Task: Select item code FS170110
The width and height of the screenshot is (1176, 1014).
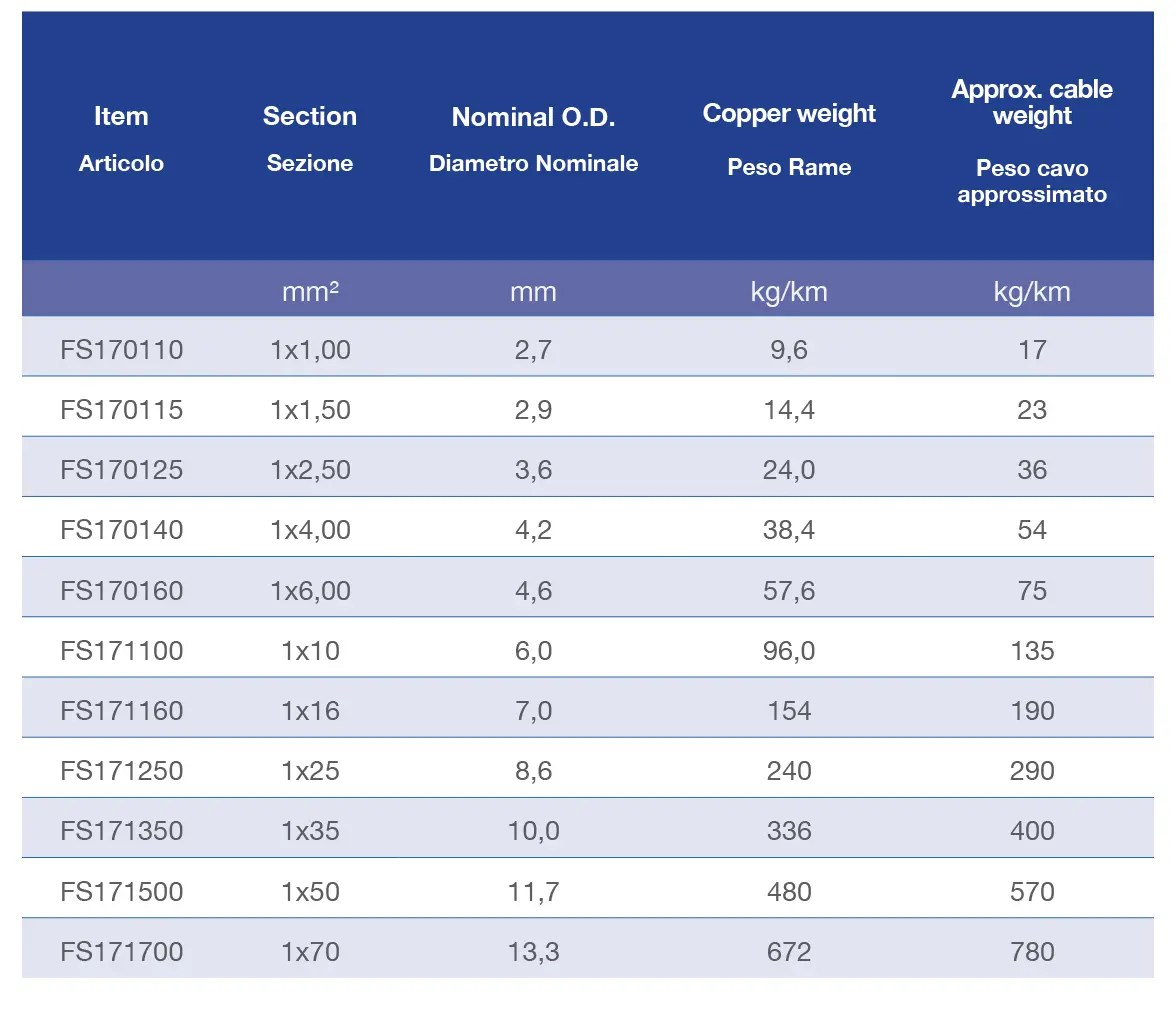Action: (122, 350)
